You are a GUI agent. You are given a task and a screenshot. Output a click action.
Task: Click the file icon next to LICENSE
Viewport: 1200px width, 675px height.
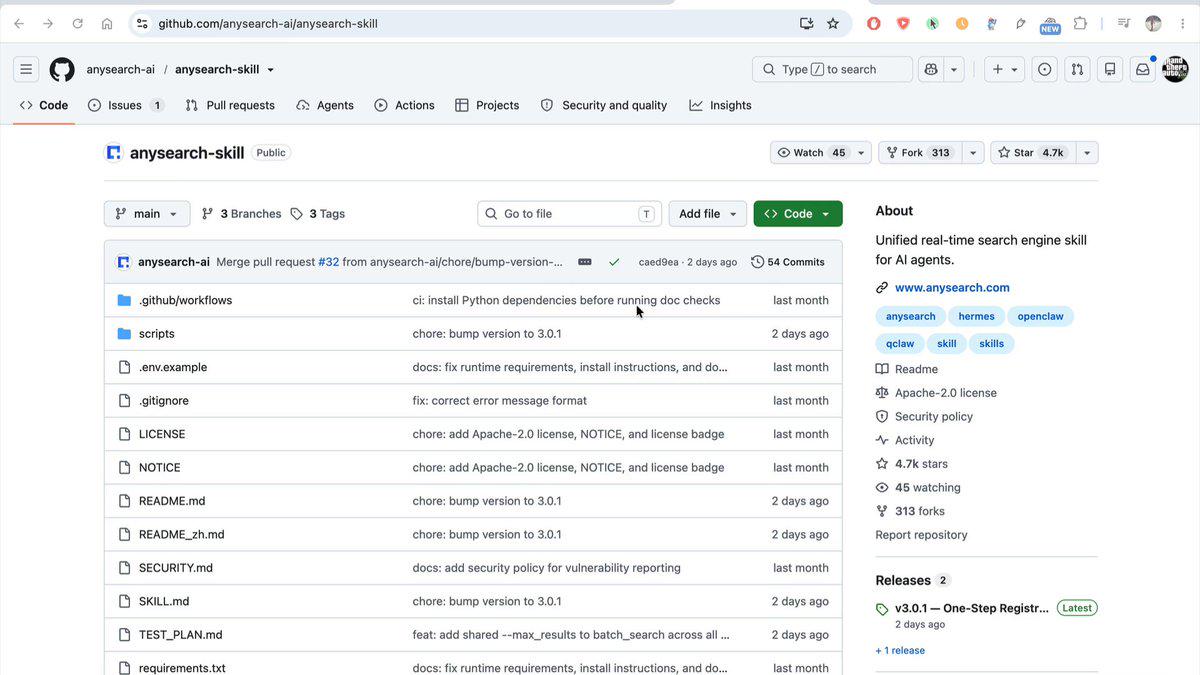(124, 434)
